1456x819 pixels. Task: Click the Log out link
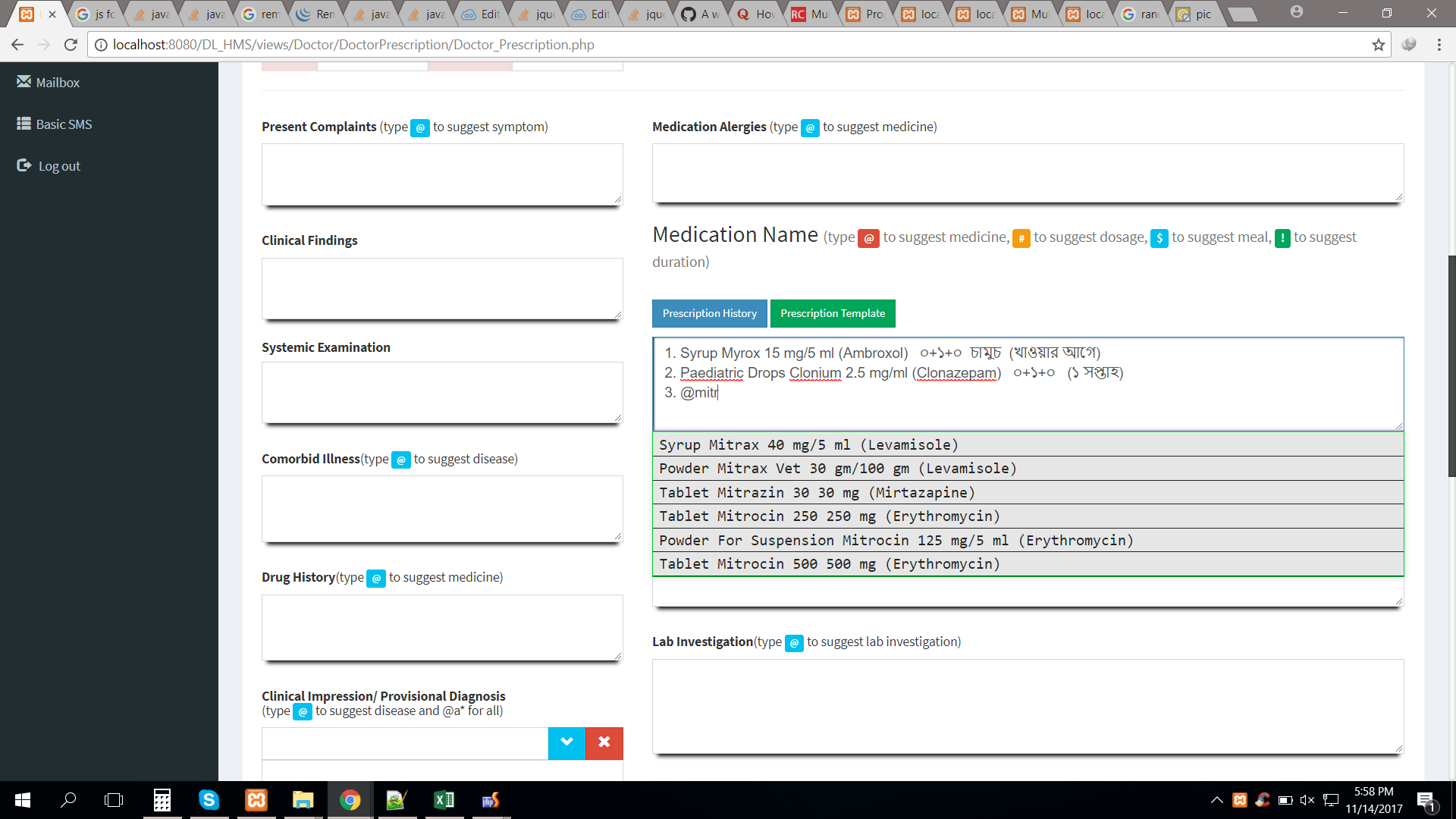(59, 166)
